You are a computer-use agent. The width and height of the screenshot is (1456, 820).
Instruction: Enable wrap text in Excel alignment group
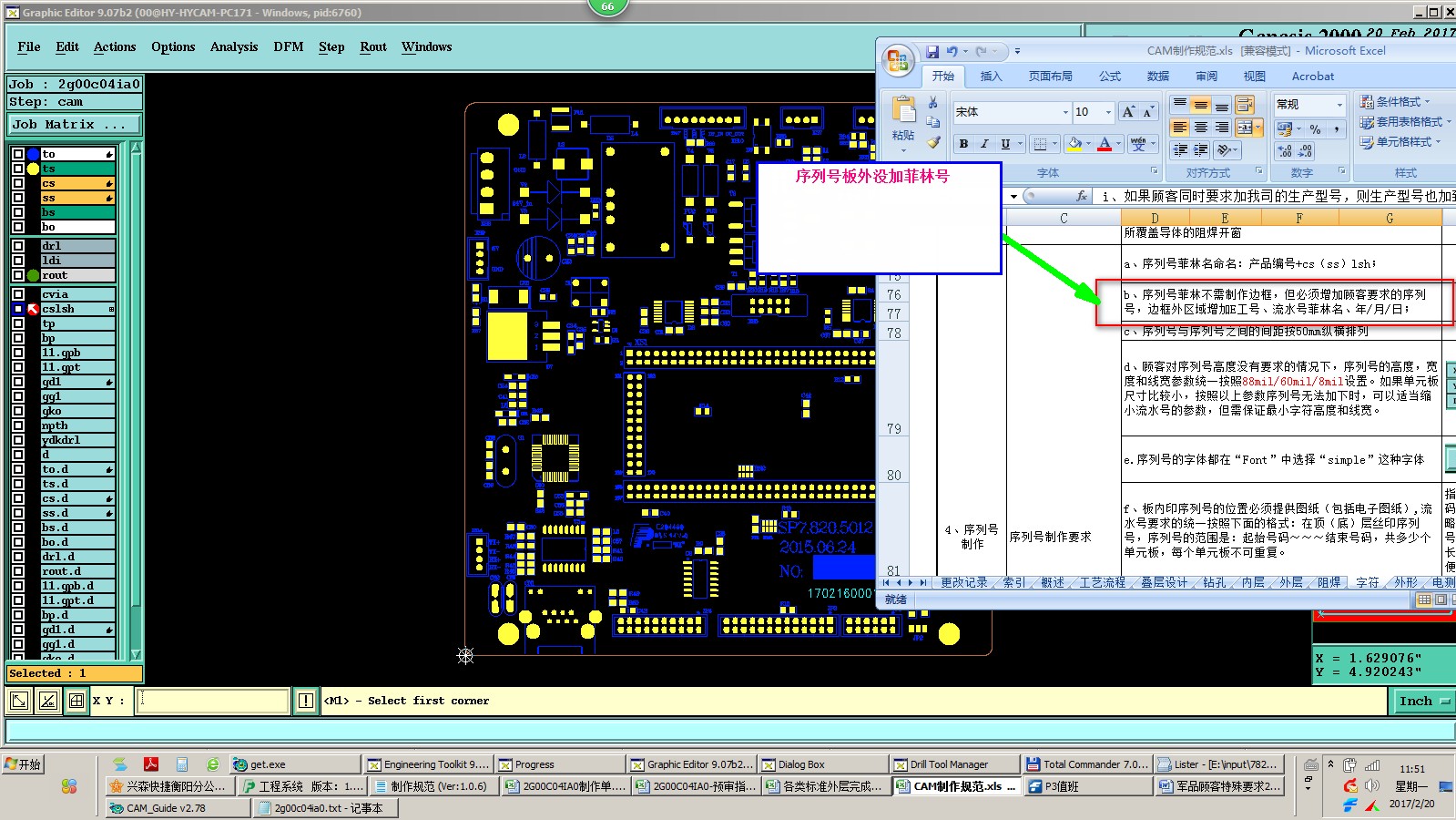[1245, 105]
